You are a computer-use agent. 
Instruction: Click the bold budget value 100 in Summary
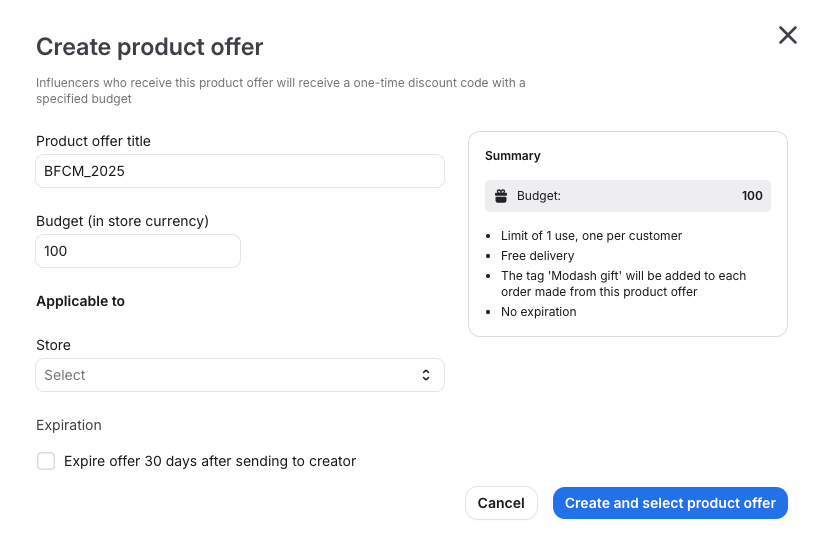[x=752, y=196]
